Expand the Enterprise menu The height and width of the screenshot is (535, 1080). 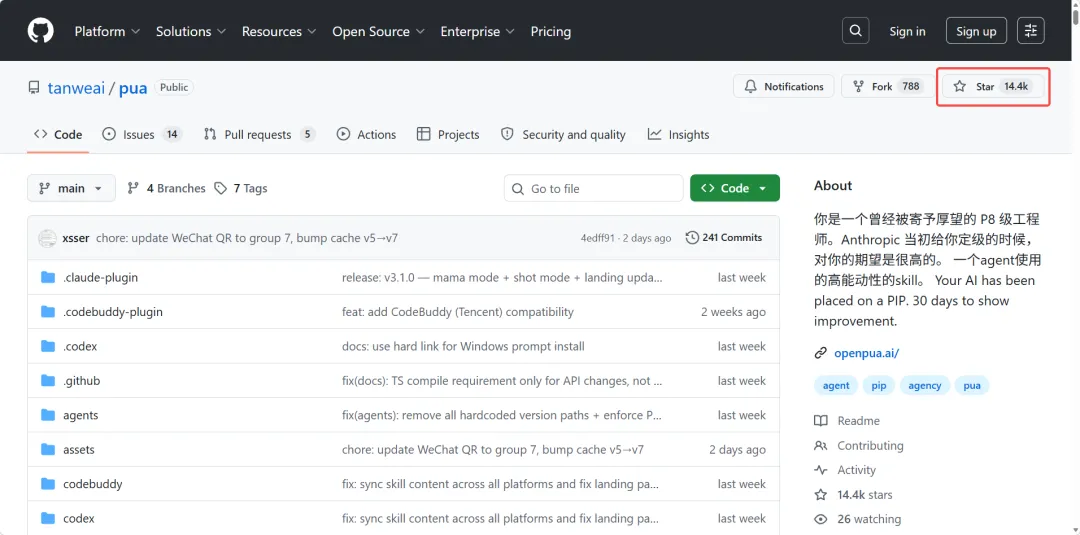coord(477,31)
